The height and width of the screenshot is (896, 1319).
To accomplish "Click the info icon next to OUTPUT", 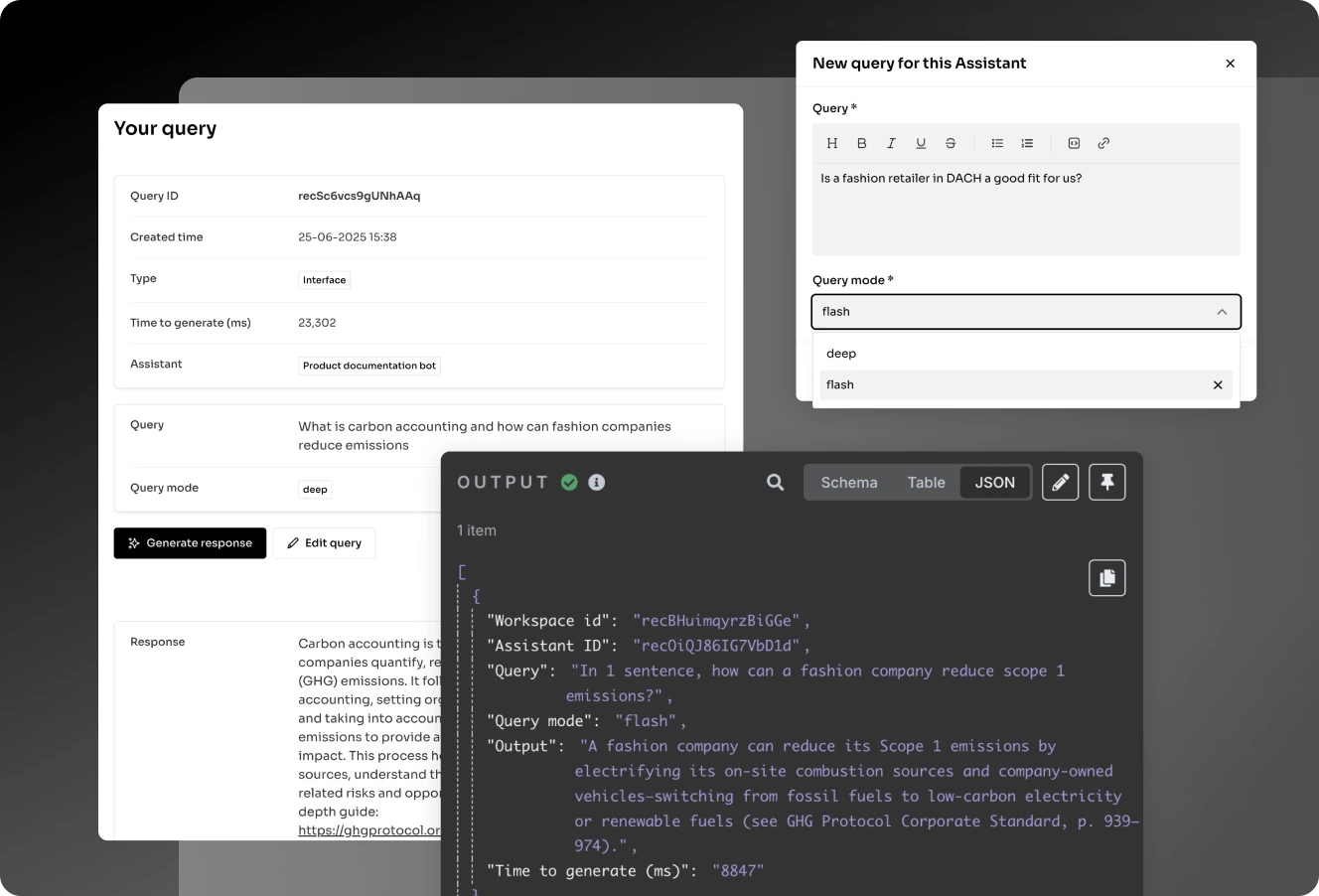I will tap(595, 482).
